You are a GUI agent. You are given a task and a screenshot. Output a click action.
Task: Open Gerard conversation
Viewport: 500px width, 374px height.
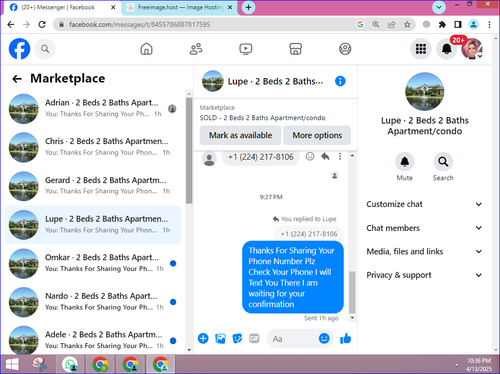93,186
